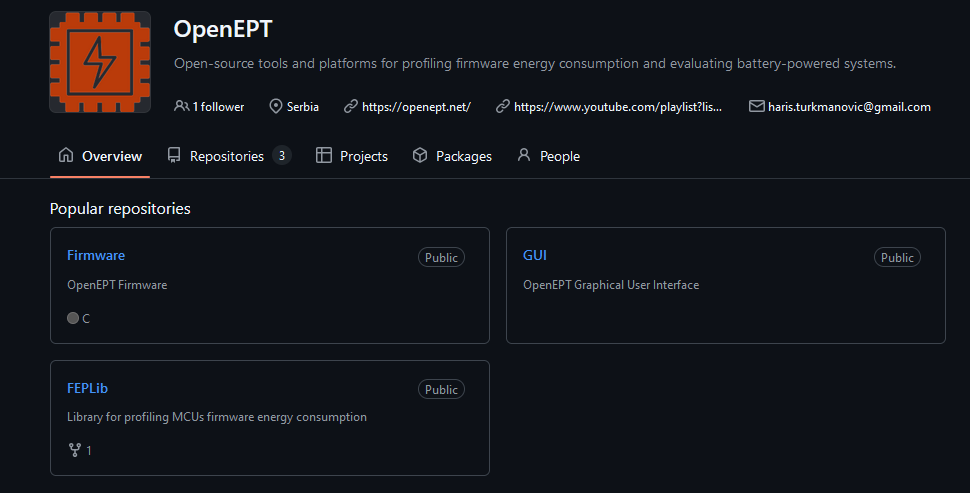970x493 pixels.
Task: Visit the https://openept.net/ website link
Action: pos(416,106)
